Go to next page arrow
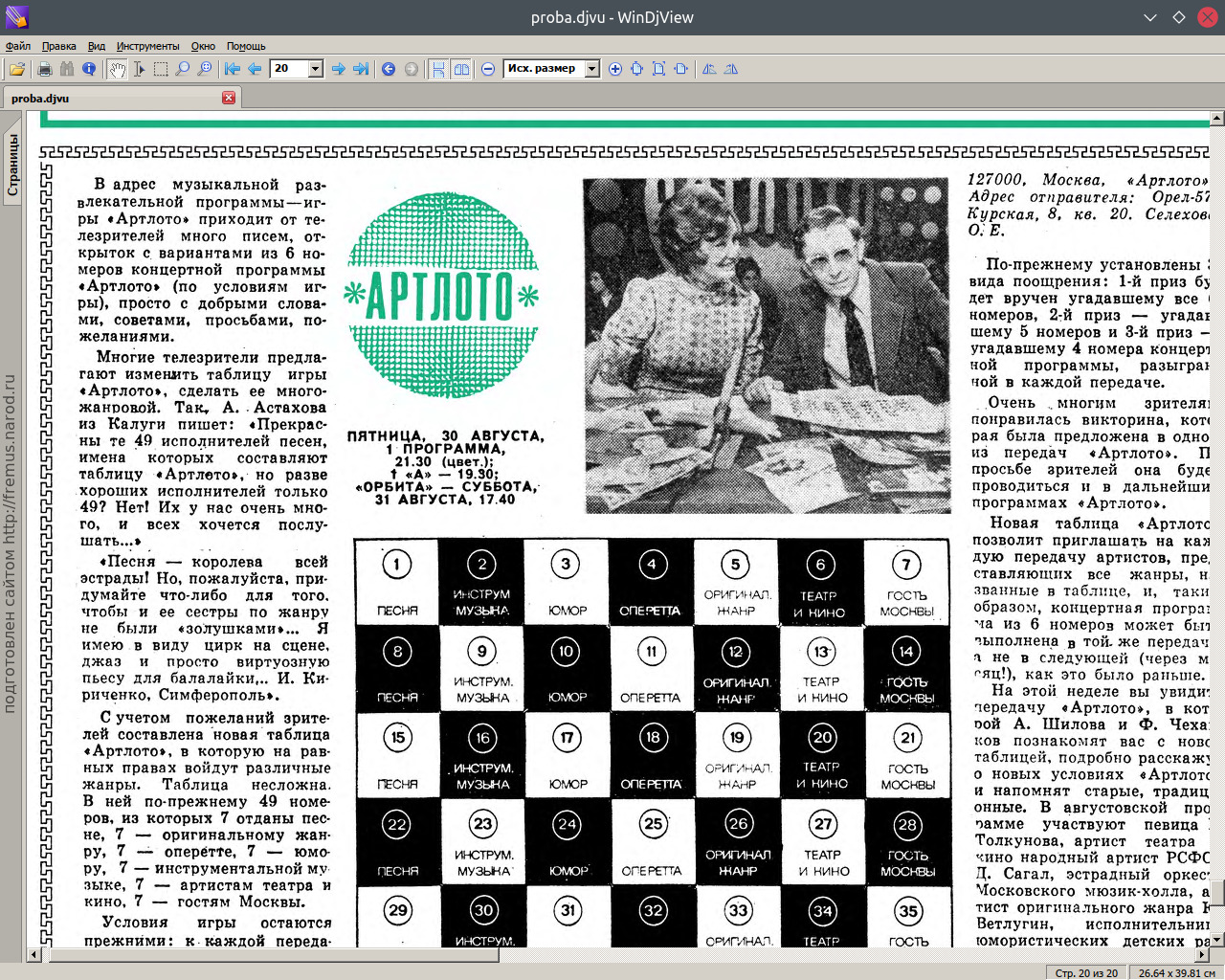This screenshot has width=1225, height=980. [x=338, y=69]
